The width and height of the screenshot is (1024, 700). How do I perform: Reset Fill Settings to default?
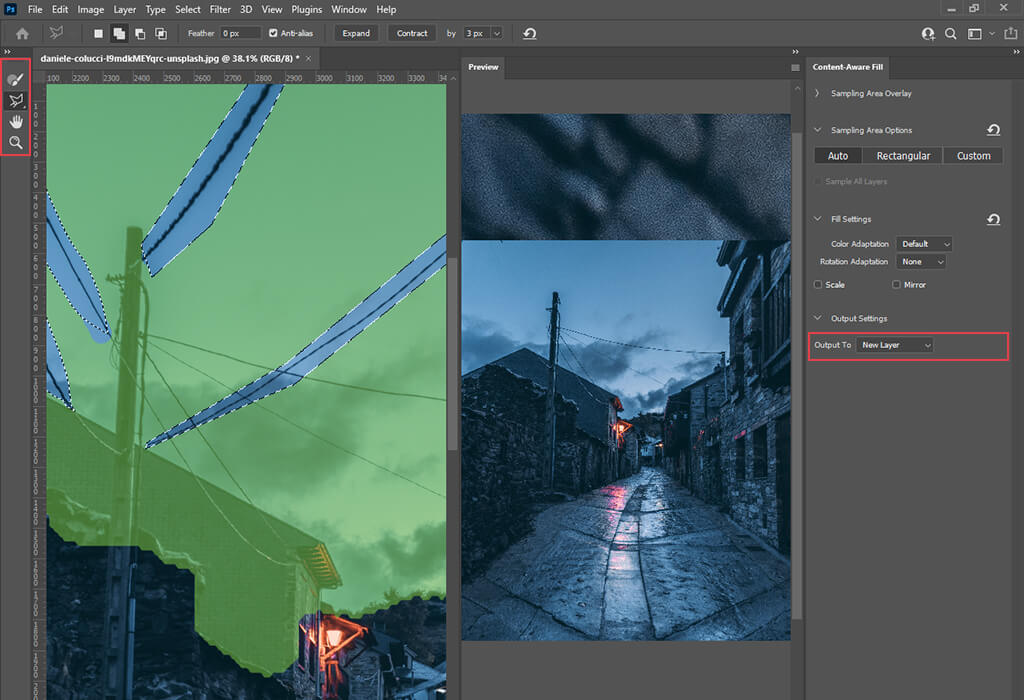pyautogui.click(x=993, y=219)
